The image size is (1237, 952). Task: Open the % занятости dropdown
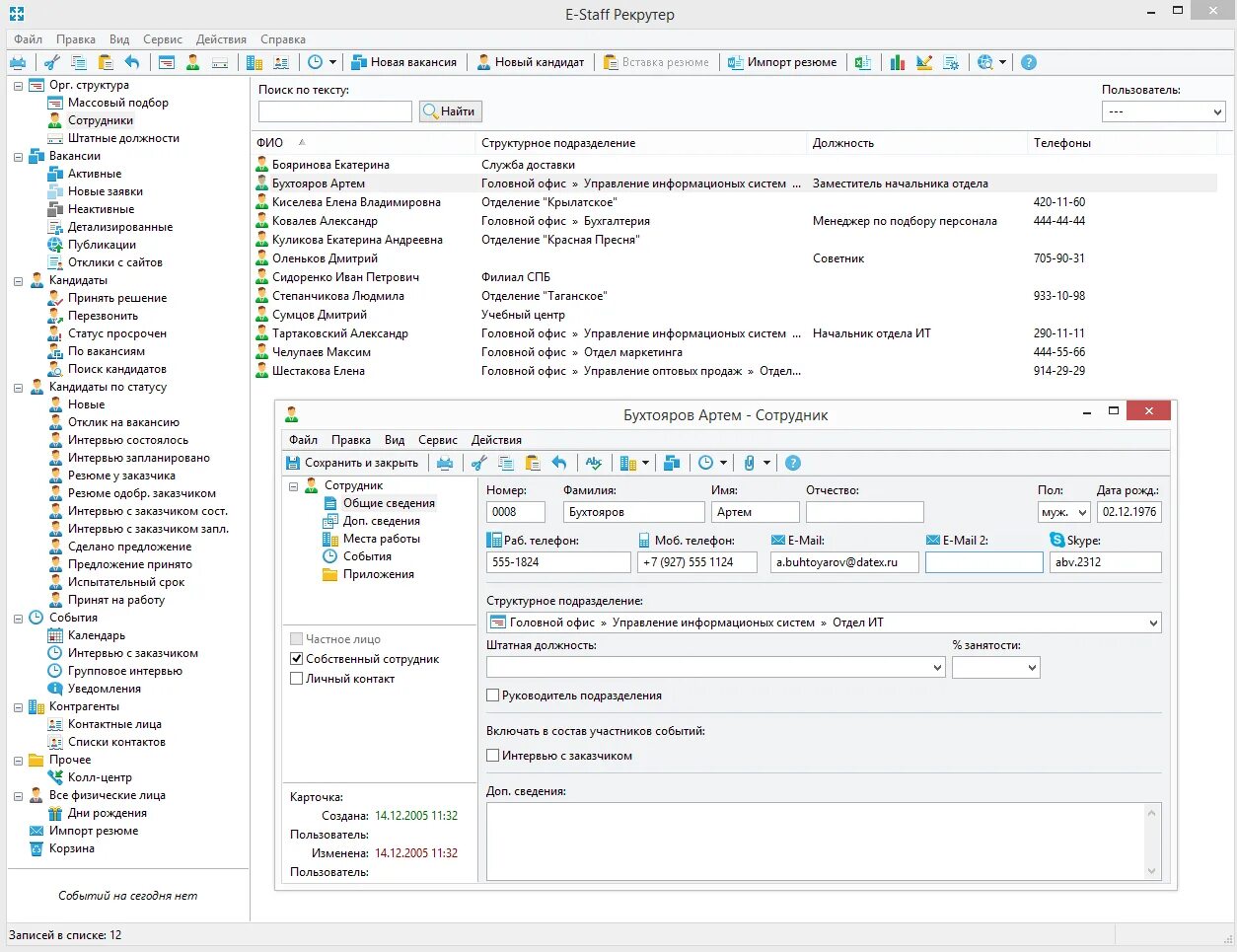coord(995,668)
